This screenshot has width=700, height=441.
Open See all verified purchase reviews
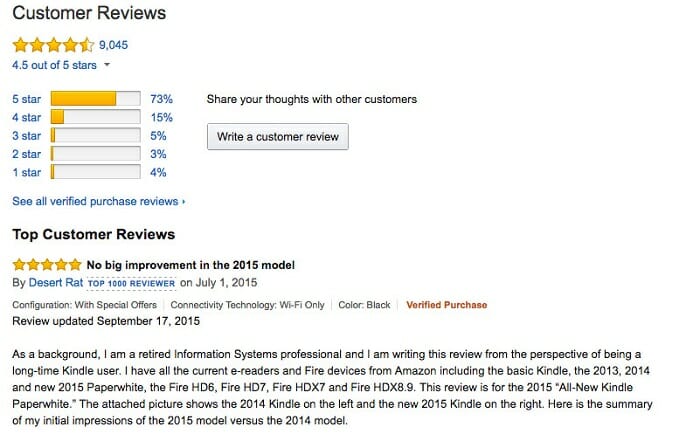point(95,201)
